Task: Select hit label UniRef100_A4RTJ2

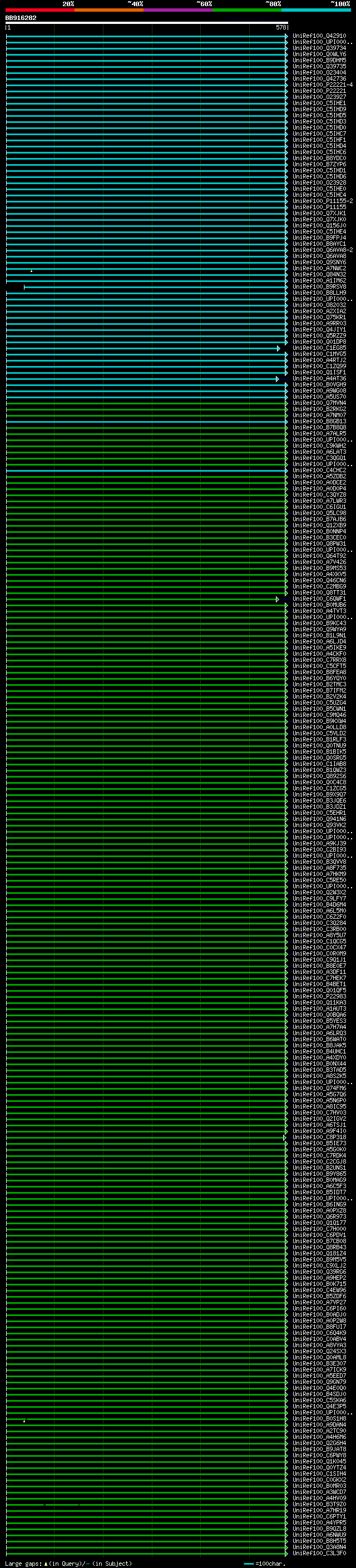Action: (x=319, y=360)
